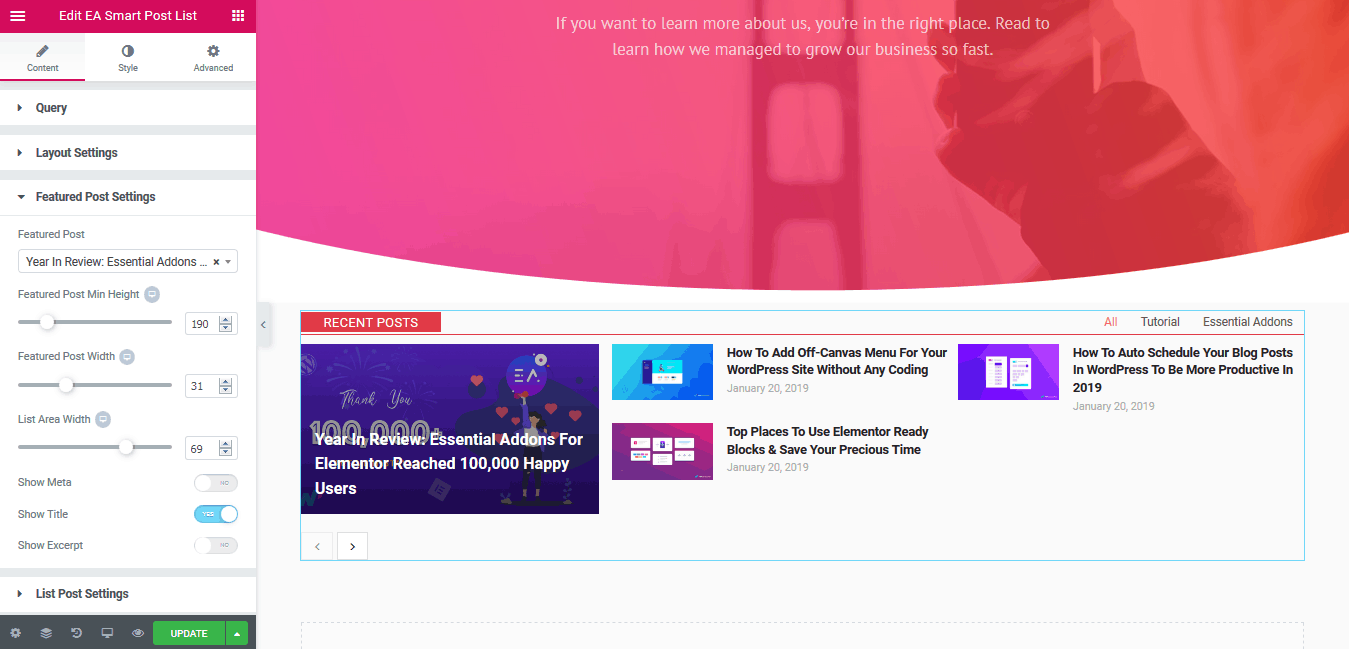This screenshot has width=1349, height=649.
Task: Click the 'Edit EA Smart Post List' panel title
Action: coord(128,16)
